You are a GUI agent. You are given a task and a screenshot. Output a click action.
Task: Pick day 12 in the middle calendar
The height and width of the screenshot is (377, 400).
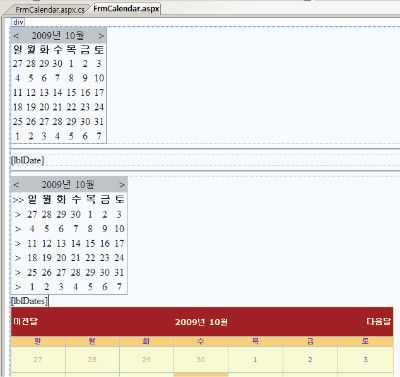coord(47,243)
